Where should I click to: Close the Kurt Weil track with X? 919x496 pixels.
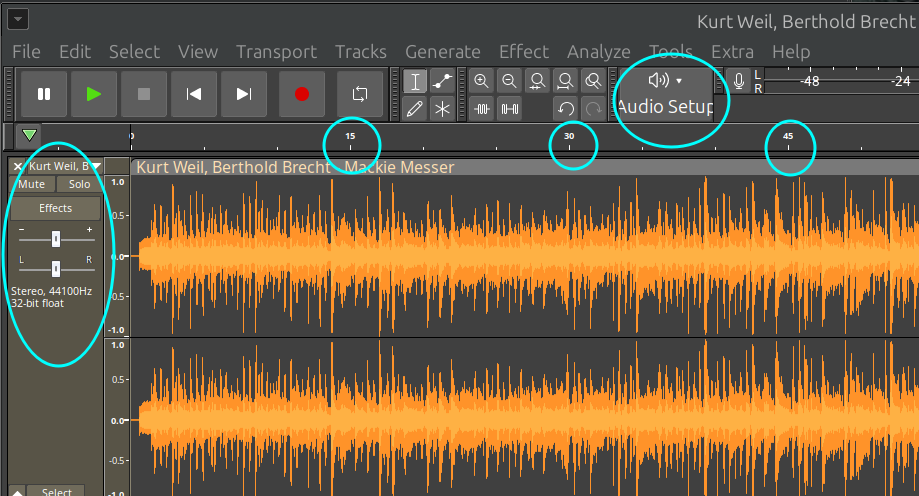(x=18, y=167)
